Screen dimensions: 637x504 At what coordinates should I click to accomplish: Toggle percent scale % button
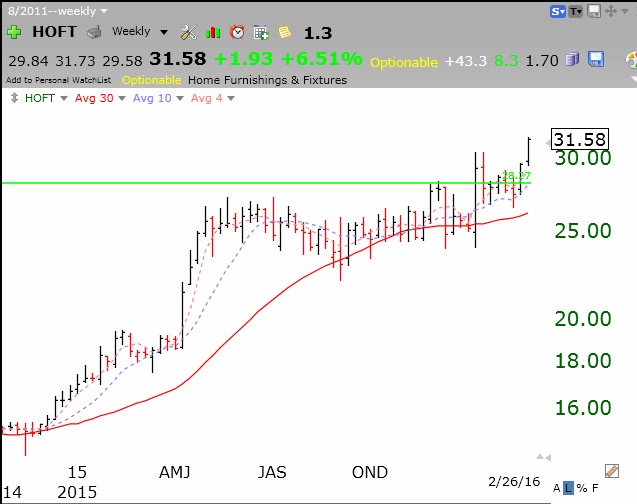click(x=582, y=488)
